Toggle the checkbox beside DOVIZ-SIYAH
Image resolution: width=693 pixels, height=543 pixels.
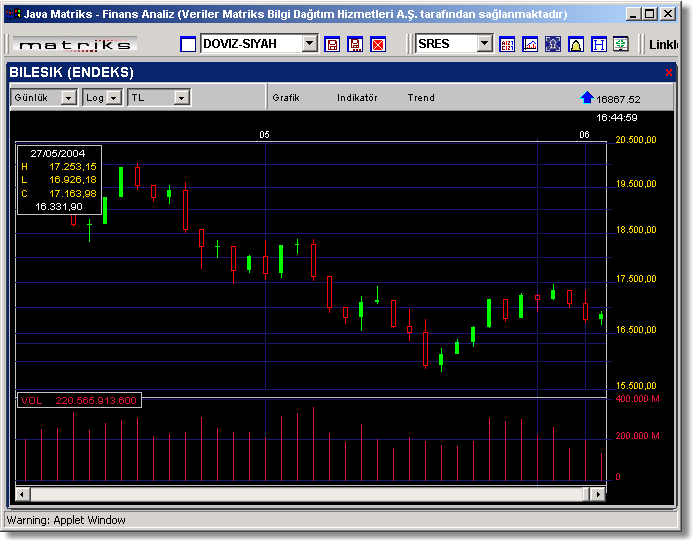[x=188, y=45]
